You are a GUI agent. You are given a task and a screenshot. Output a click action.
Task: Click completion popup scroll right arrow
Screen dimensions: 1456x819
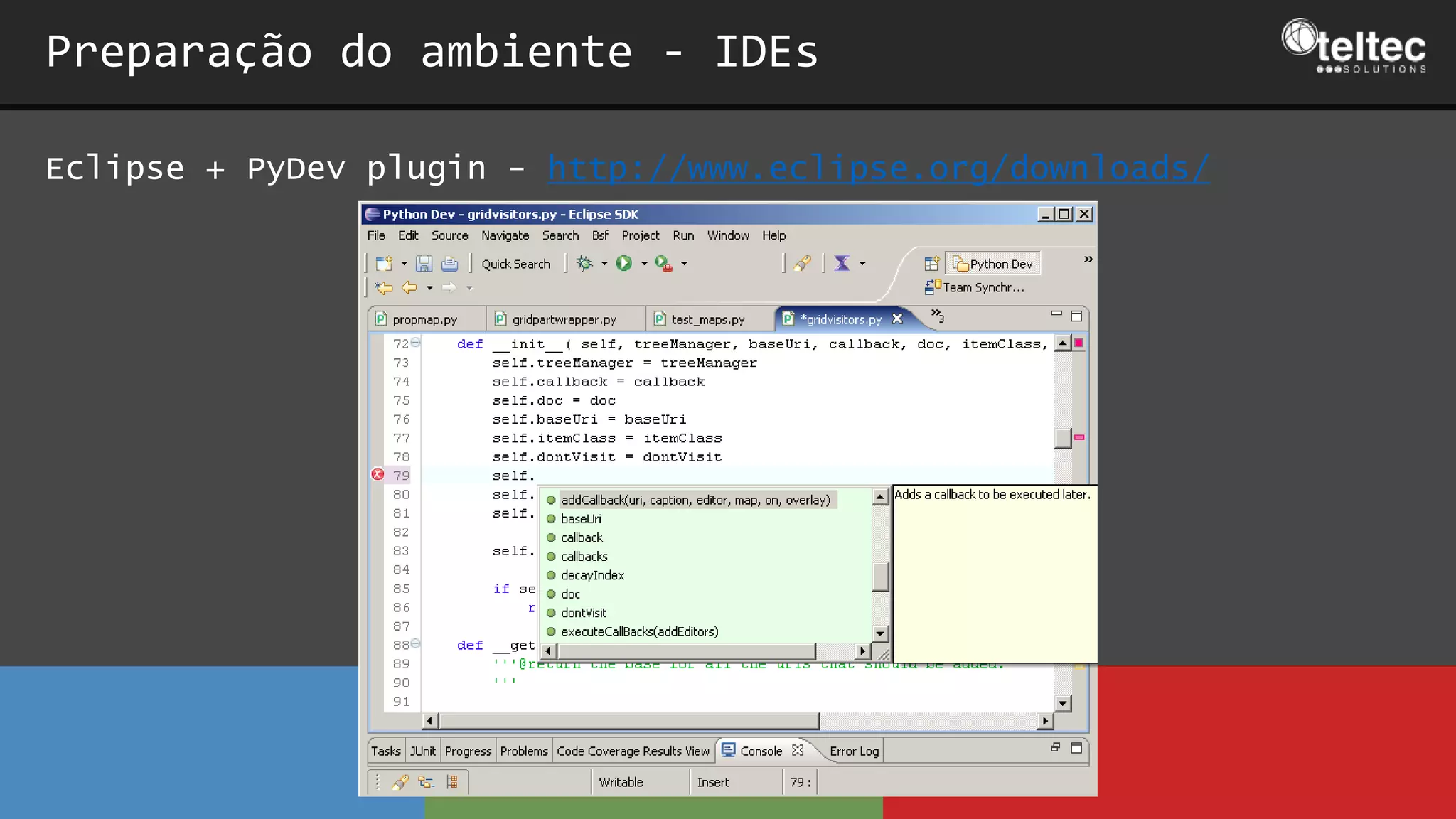[x=862, y=651]
